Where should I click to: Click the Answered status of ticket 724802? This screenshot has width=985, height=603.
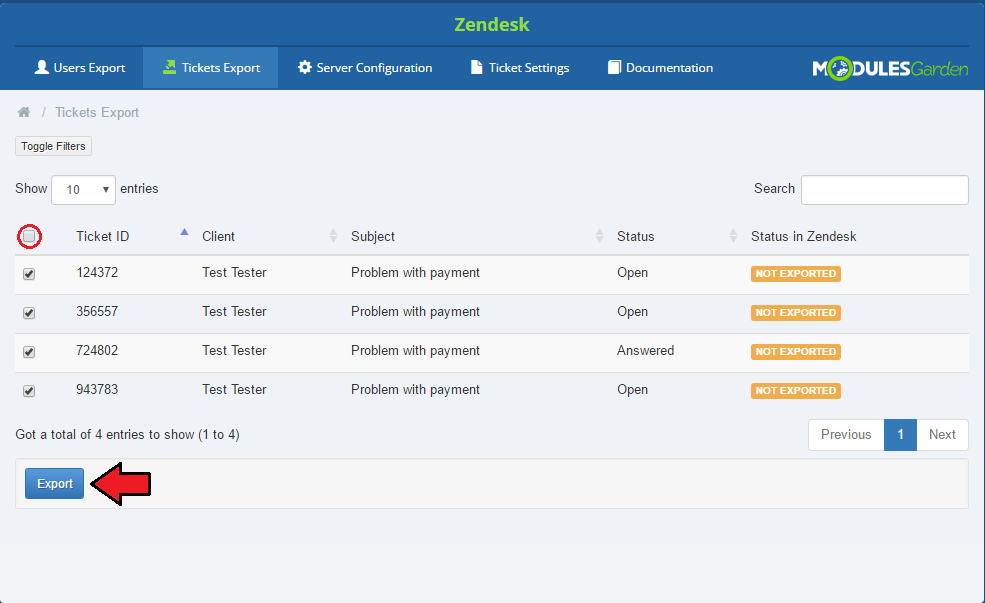[645, 350]
